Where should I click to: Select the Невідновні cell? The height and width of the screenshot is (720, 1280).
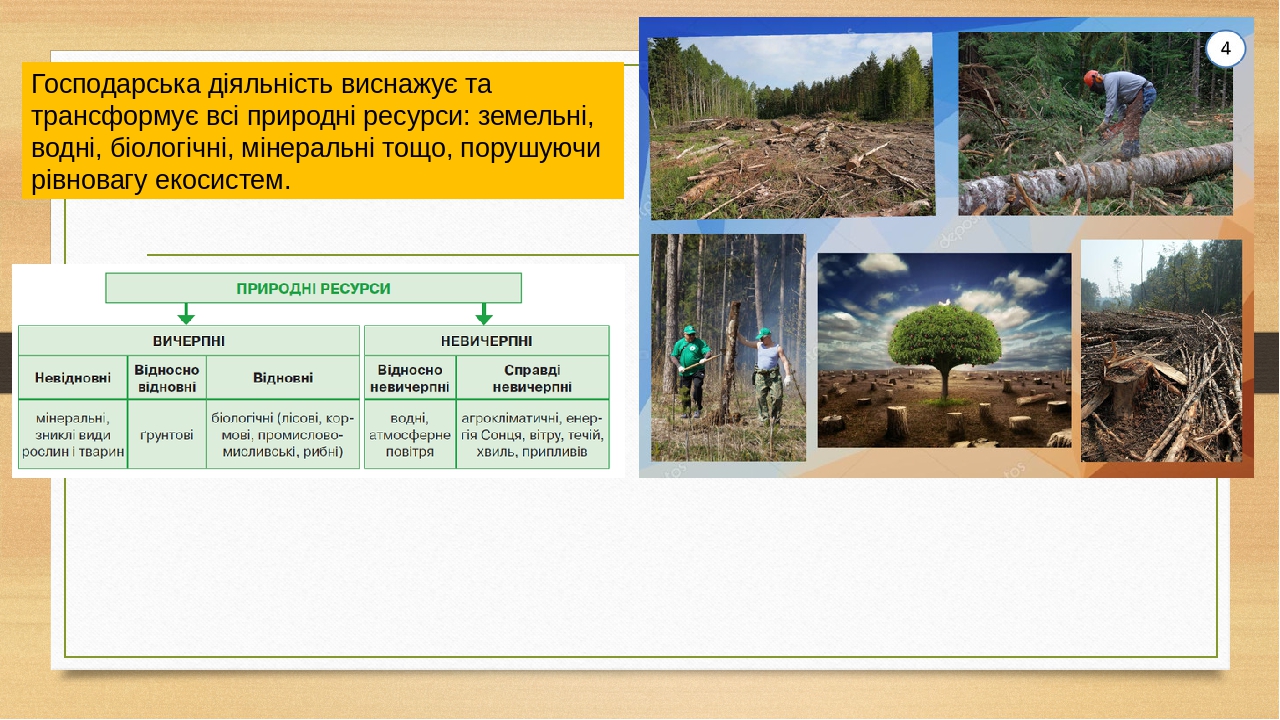[x=73, y=378]
